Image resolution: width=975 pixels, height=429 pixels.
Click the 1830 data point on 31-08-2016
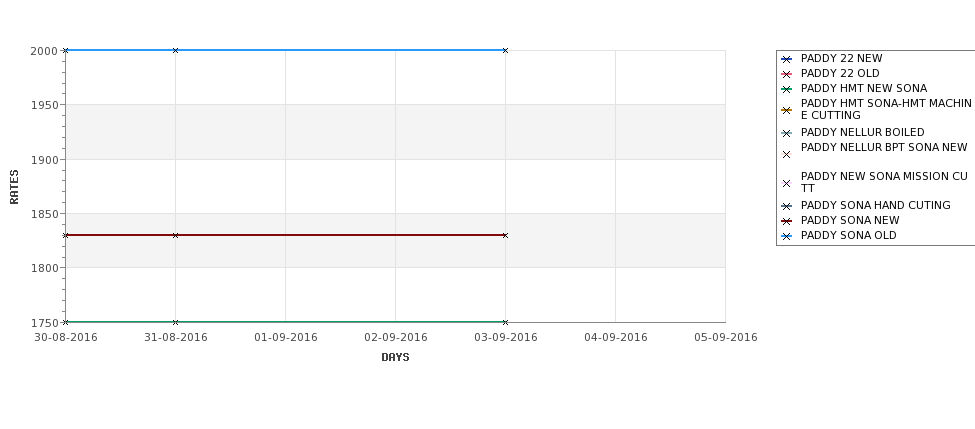(175, 235)
